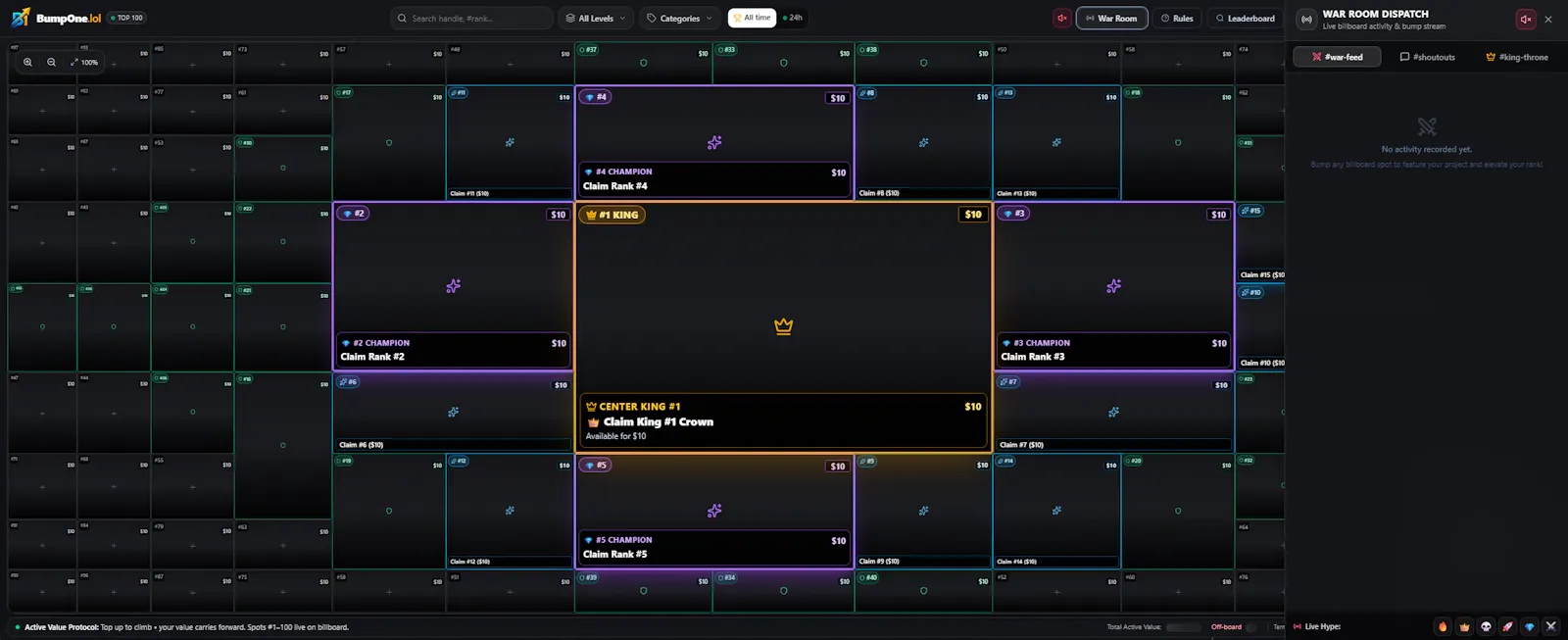Viewport: 1568px width, 640px height.
Task: Select the 24h filter
Action: (793, 18)
